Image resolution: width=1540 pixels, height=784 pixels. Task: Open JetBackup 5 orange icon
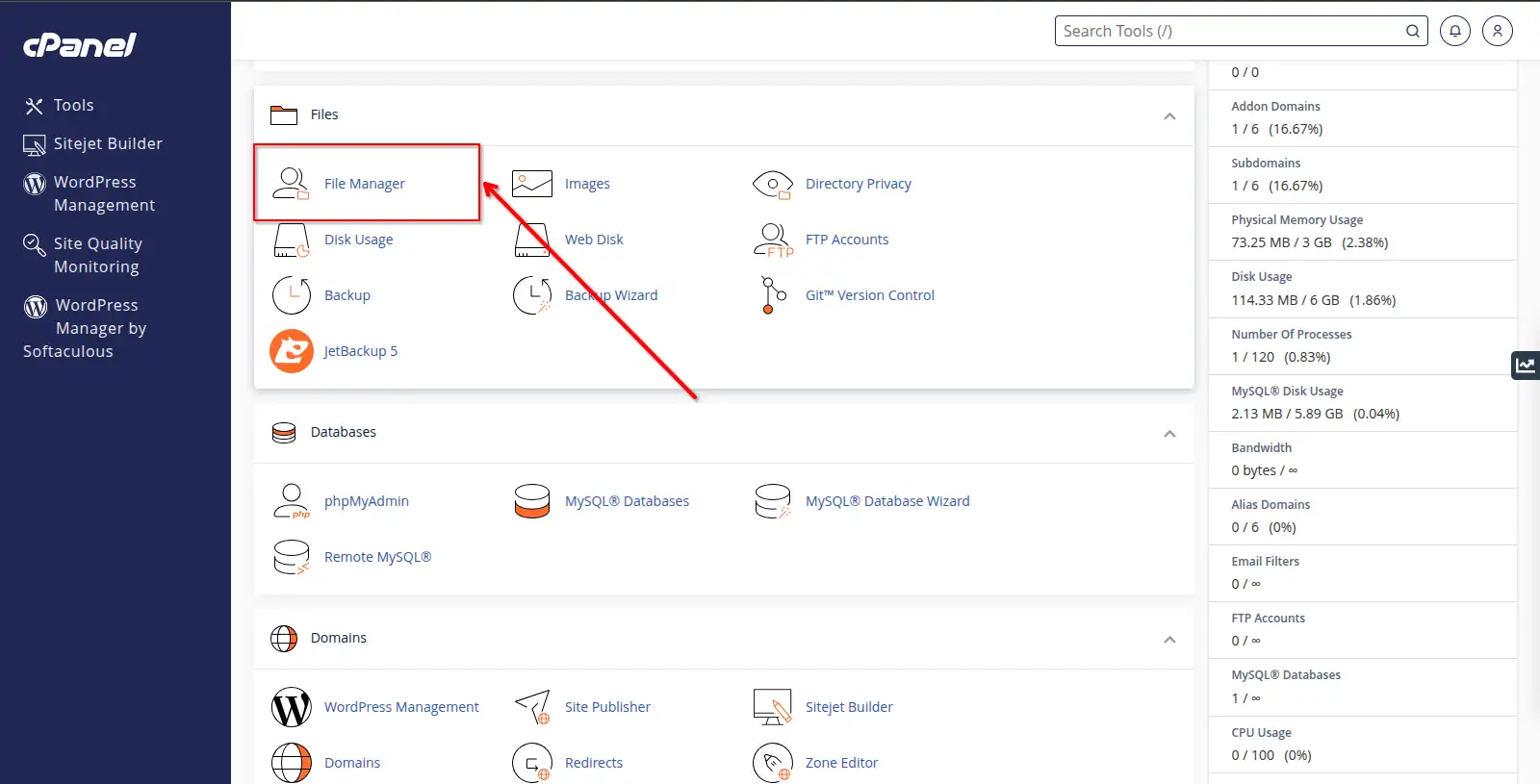tap(291, 351)
